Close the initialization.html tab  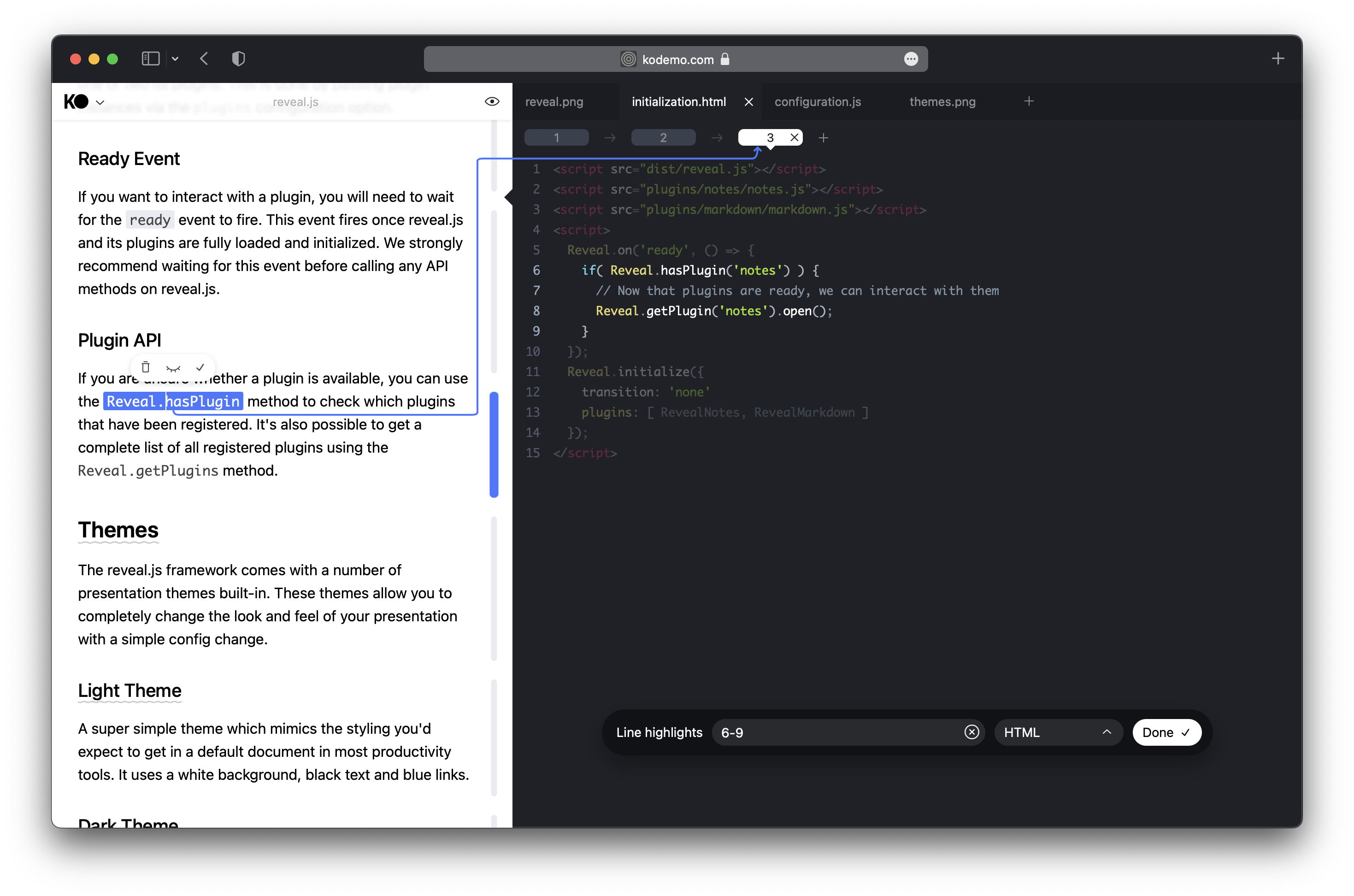click(748, 102)
